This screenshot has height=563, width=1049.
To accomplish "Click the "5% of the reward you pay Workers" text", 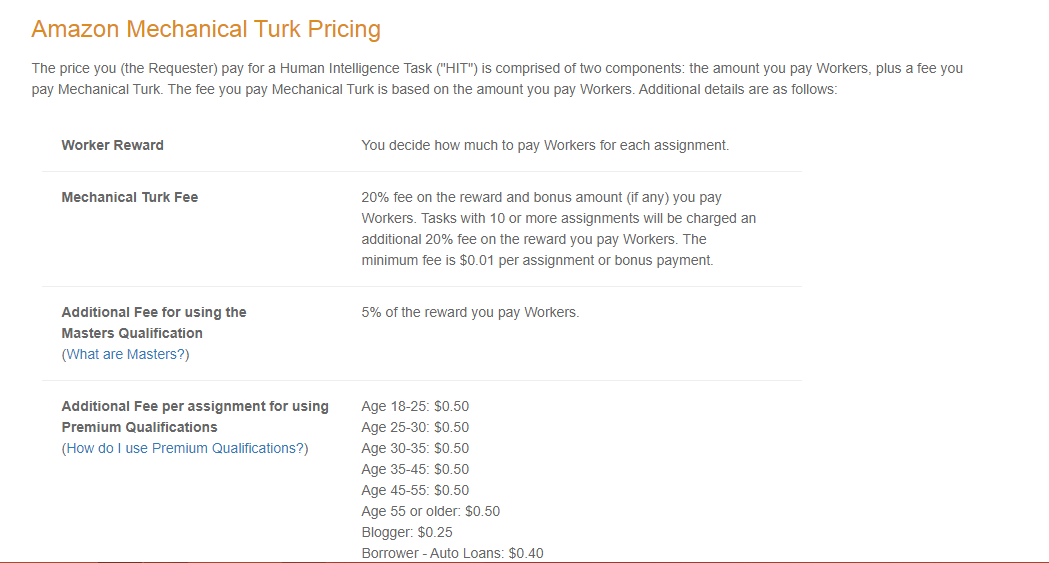I will (x=470, y=312).
